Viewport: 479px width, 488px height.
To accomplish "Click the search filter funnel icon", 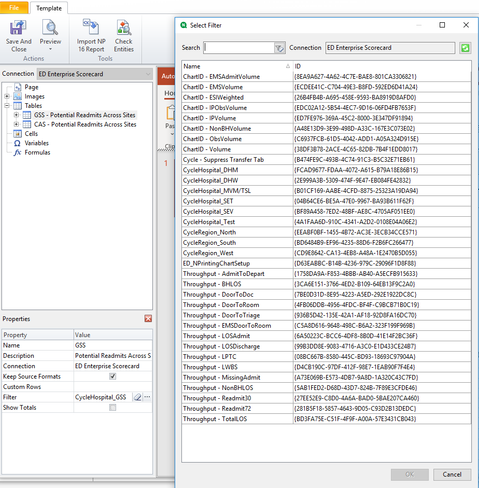I will coord(279,48).
